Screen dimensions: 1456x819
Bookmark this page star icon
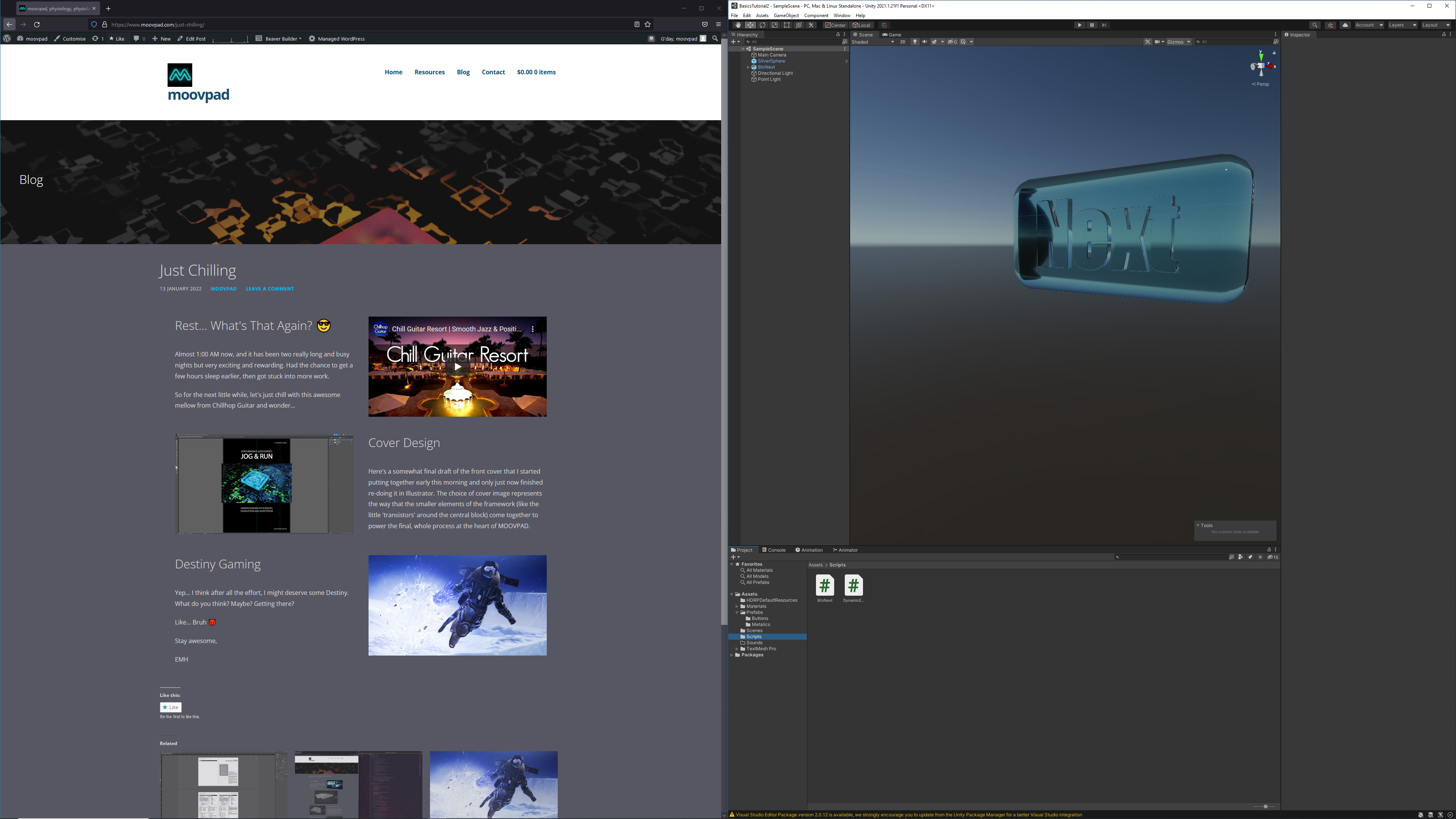coord(648,24)
